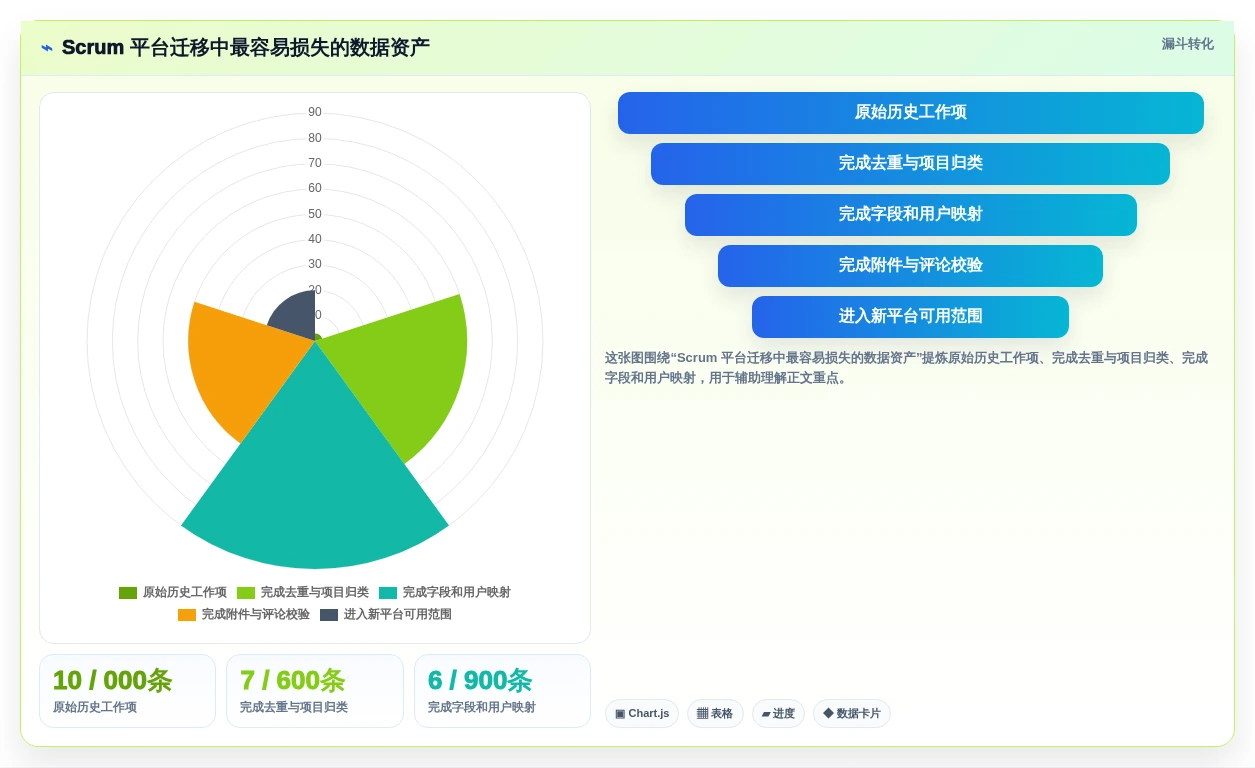Image resolution: width=1255 pixels, height=768 pixels.
Task: Click the 进度 tag chip
Action: [x=778, y=714]
